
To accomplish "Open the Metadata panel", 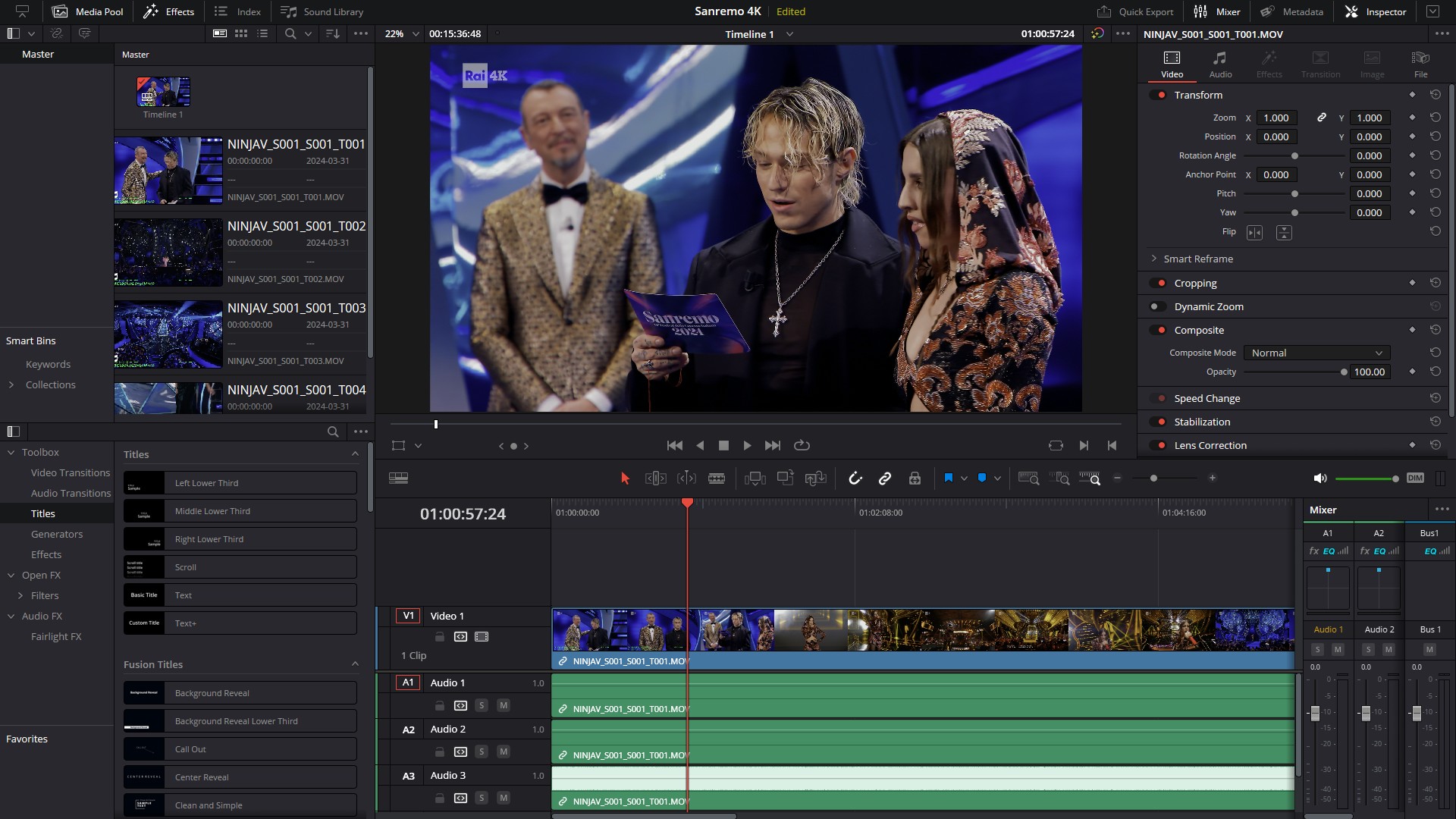I will (x=1291, y=11).
